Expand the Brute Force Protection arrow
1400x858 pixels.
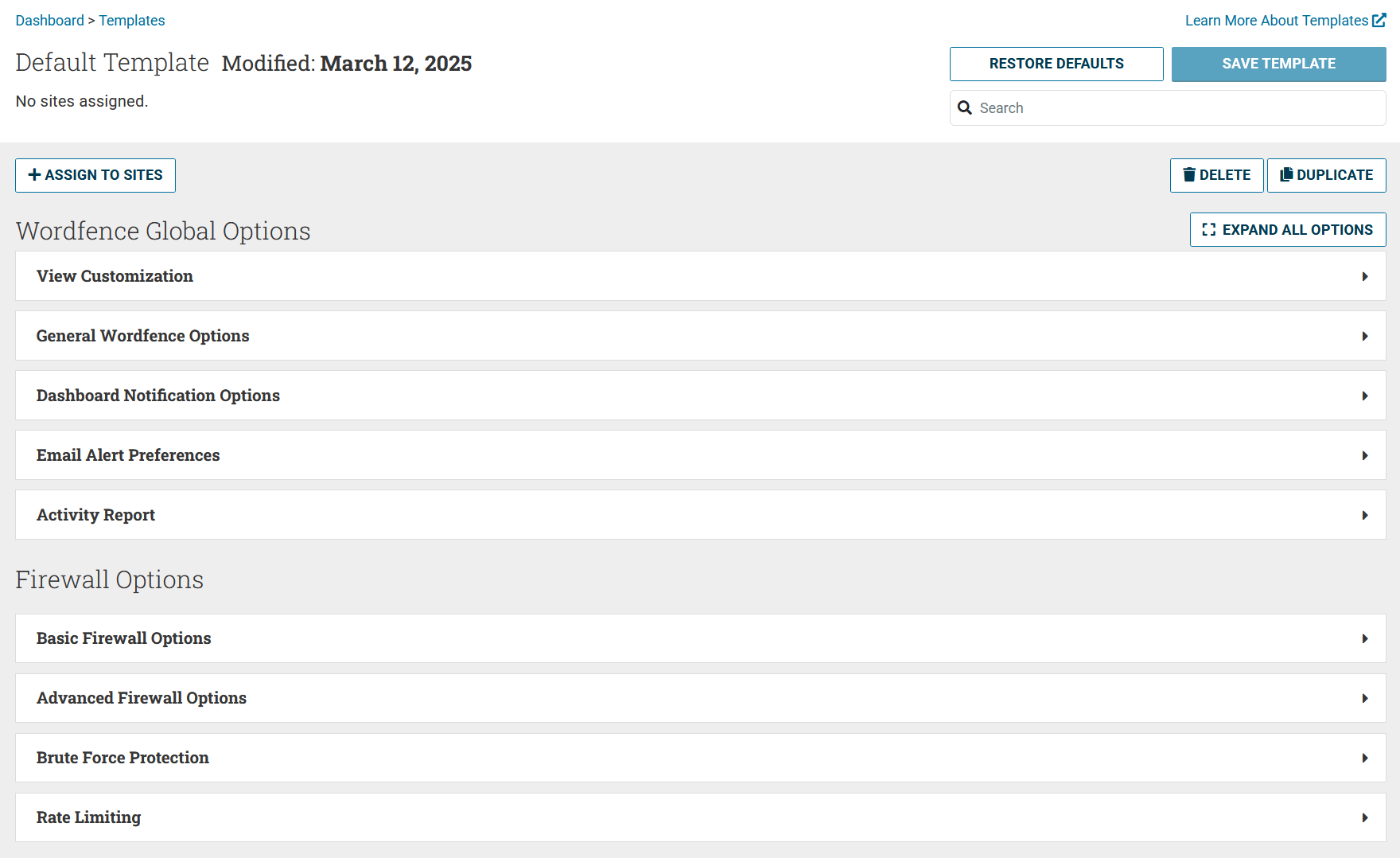(x=1365, y=758)
